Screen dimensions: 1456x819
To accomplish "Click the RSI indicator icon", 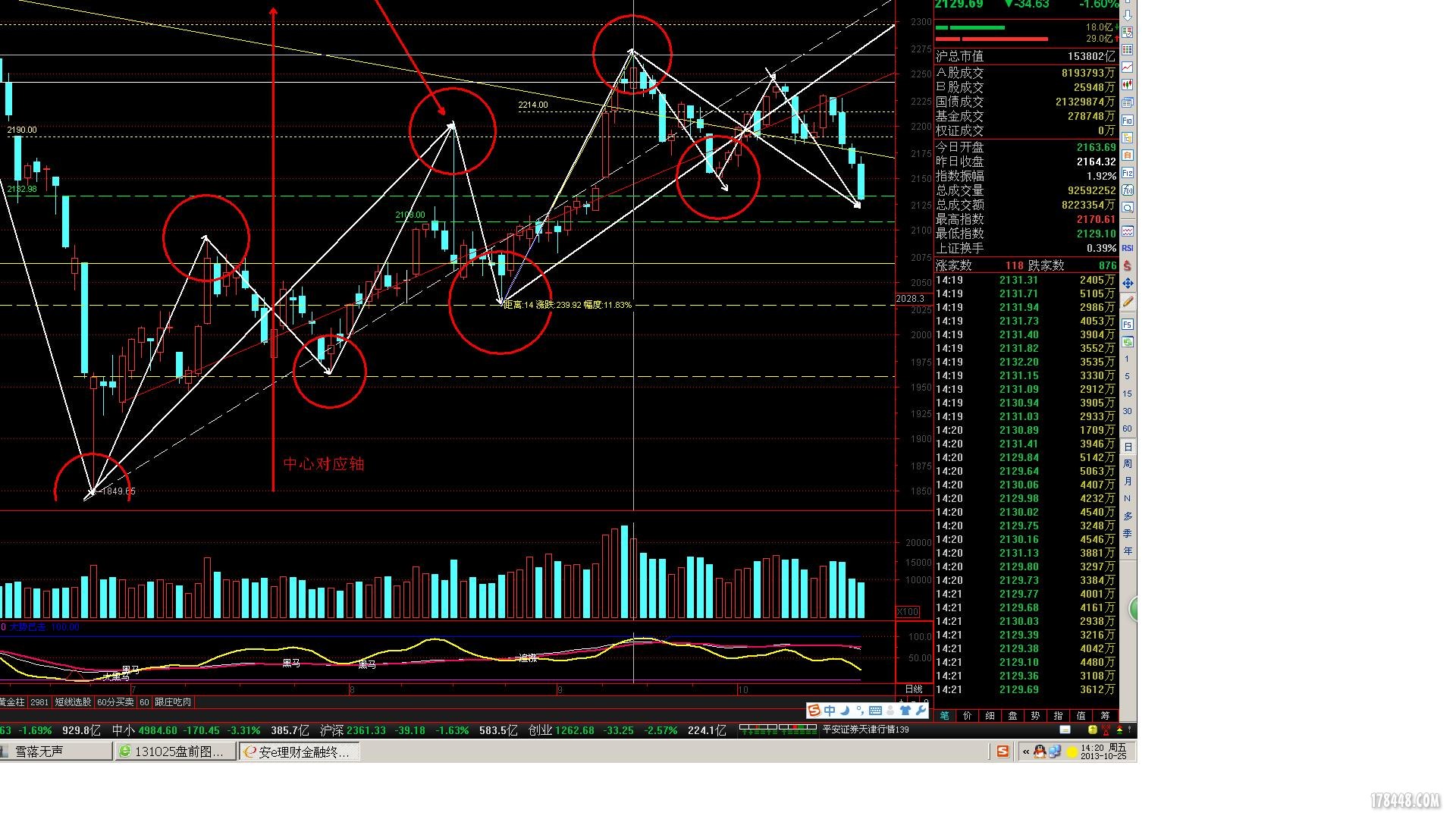I will (1128, 248).
